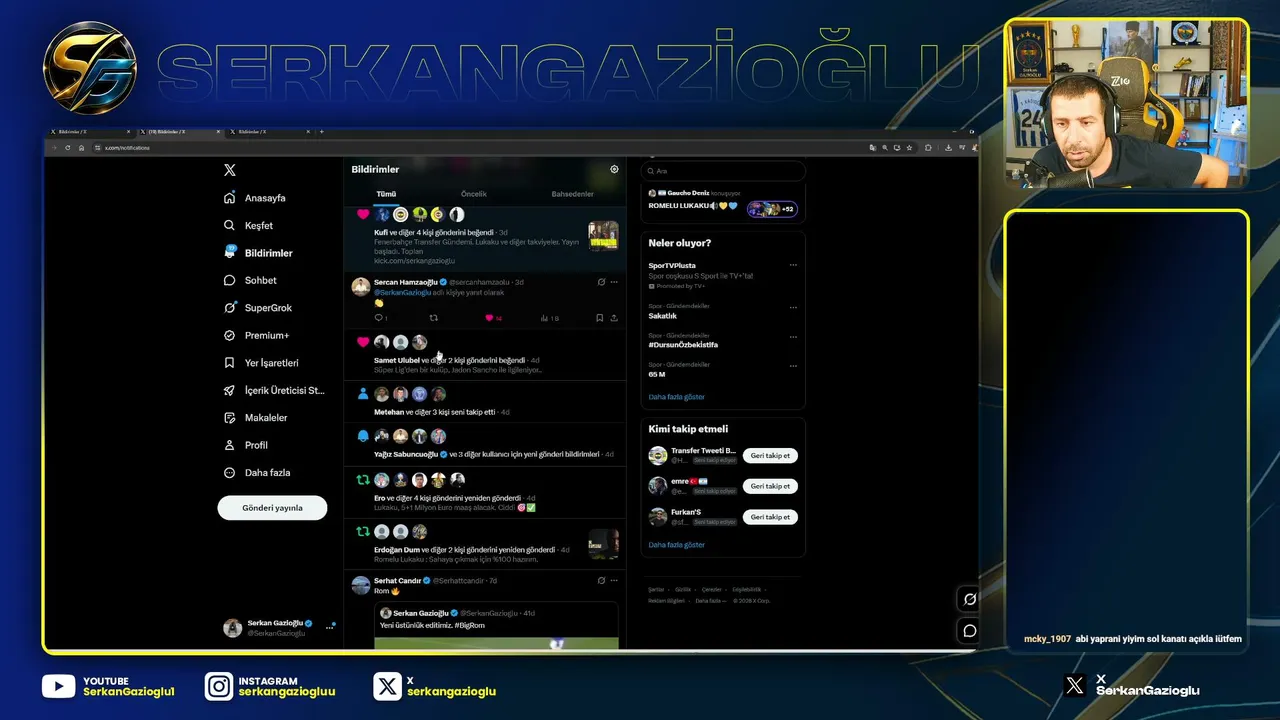Open a new browser tab
1280x720 pixels.
321,132
